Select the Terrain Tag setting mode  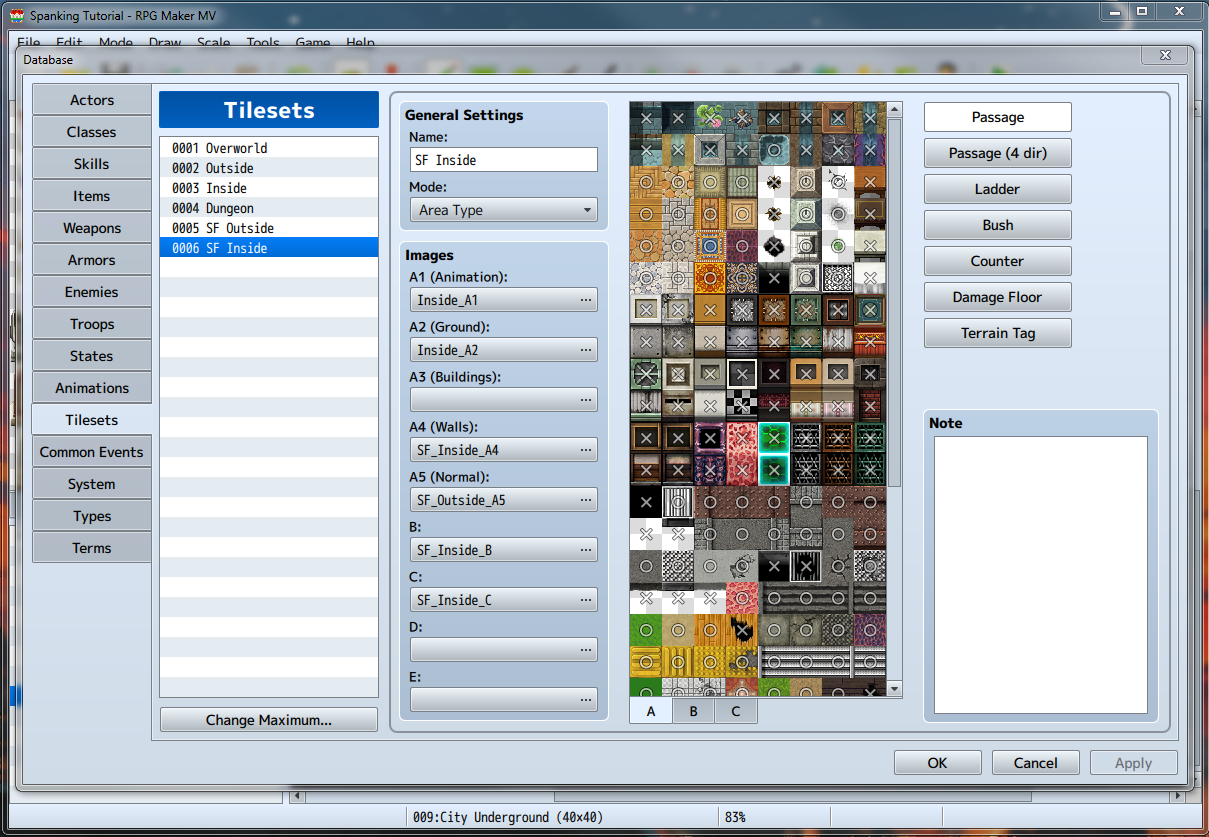998,333
